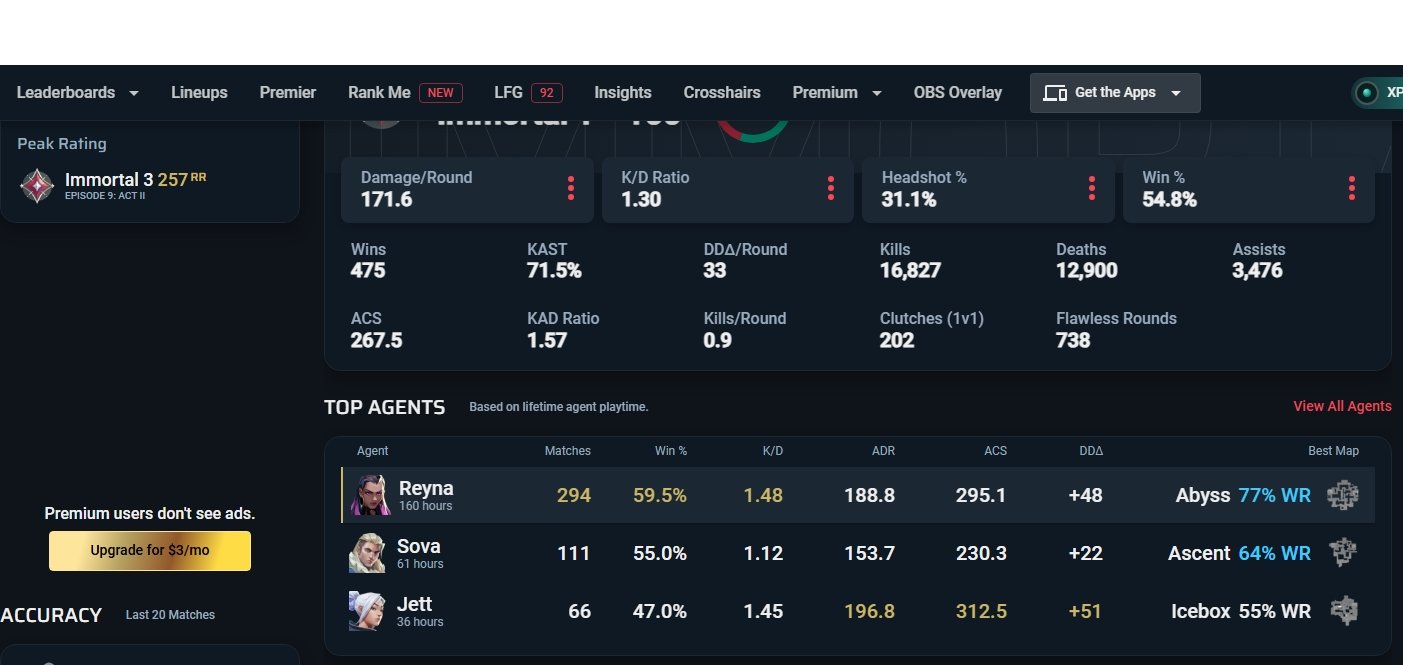Open Rank Me with NEW badge
The height and width of the screenshot is (665, 1403).
click(x=404, y=93)
